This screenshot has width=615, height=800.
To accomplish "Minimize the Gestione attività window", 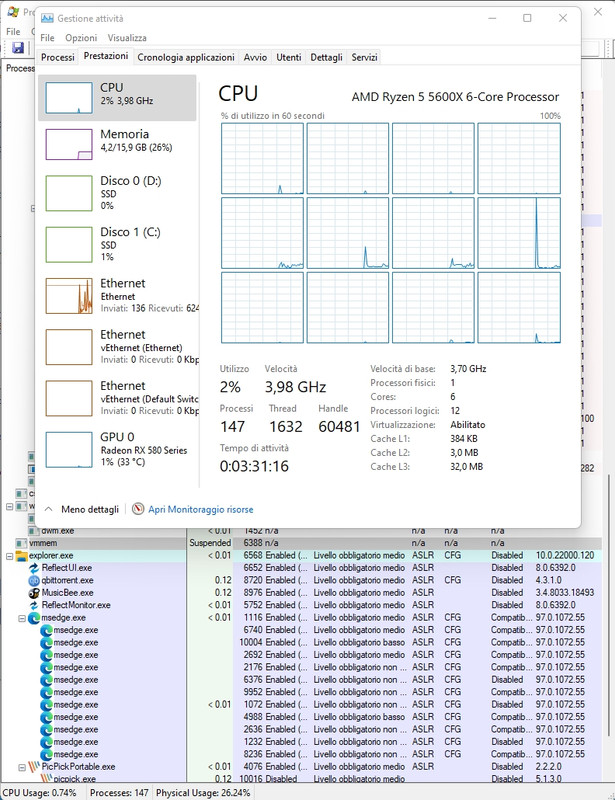I will click(x=493, y=18).
